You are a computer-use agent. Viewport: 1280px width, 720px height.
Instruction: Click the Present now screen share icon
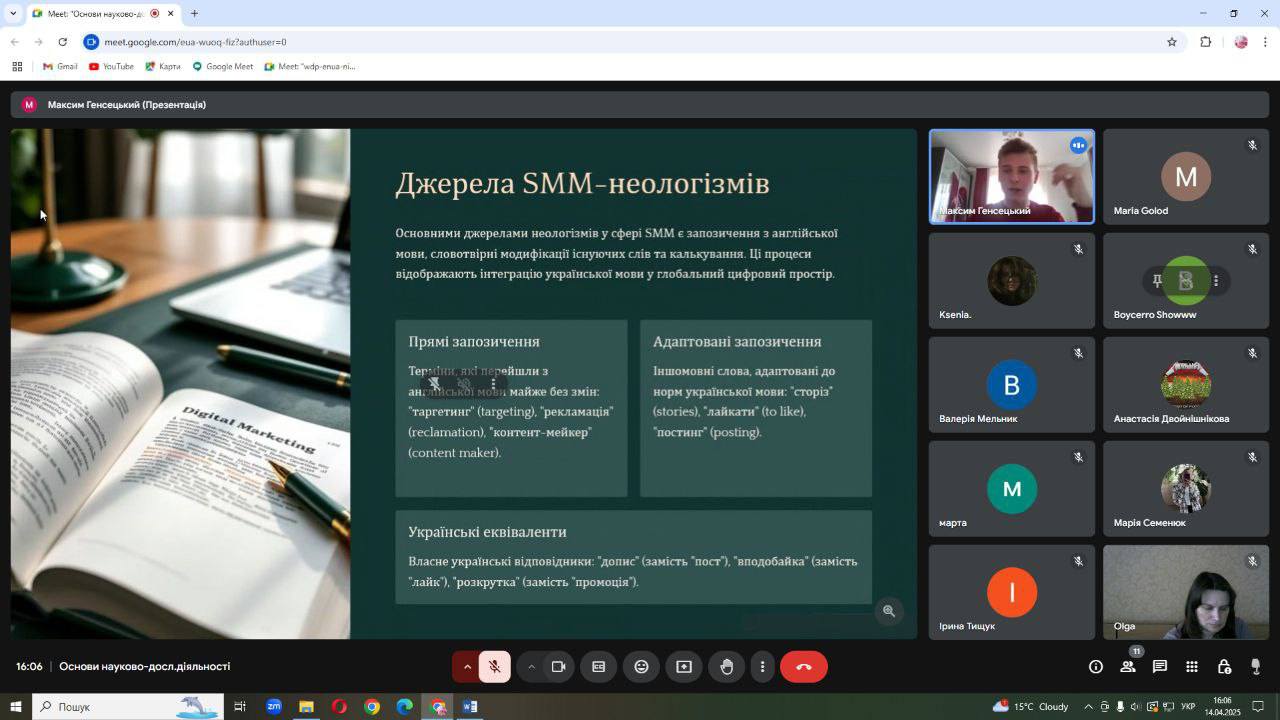684,667
